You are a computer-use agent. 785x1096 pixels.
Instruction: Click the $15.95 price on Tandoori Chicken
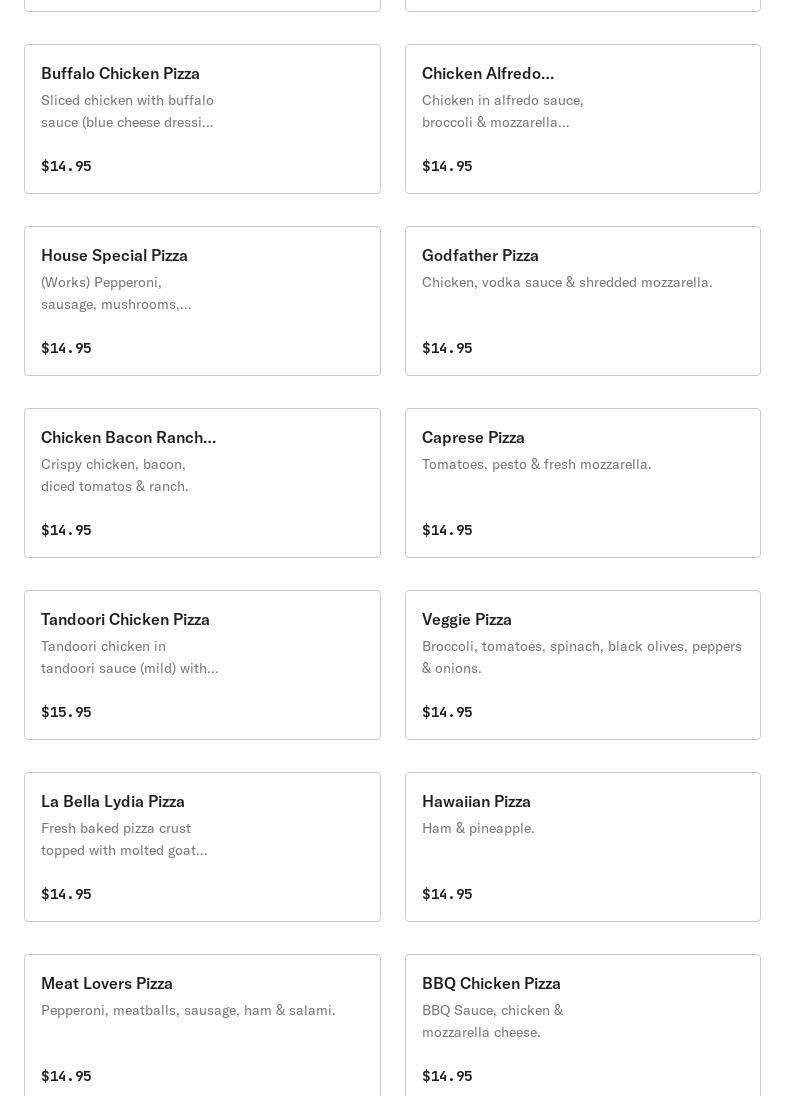click(66, 712)
